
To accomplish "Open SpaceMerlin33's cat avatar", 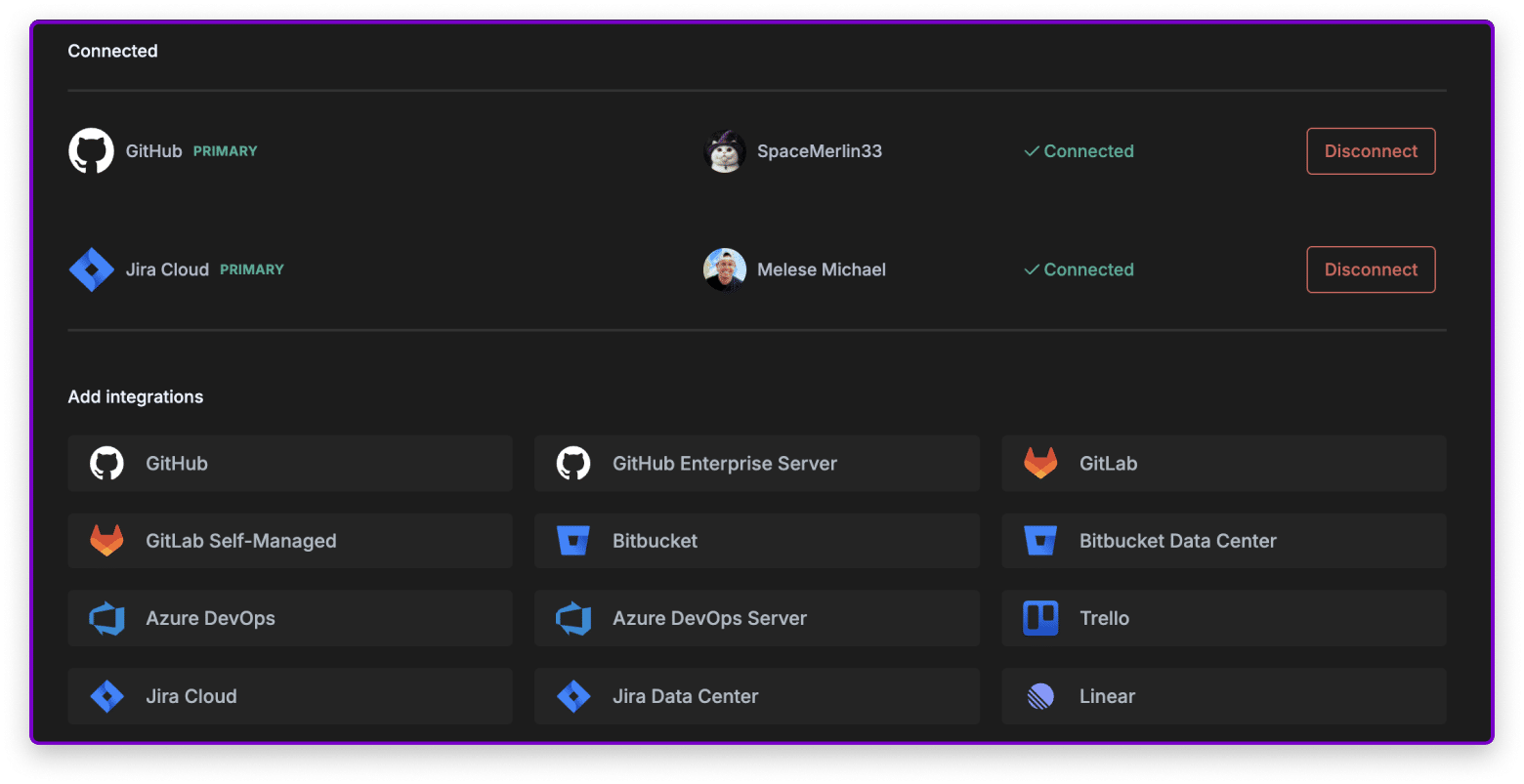I will (725, 151).
